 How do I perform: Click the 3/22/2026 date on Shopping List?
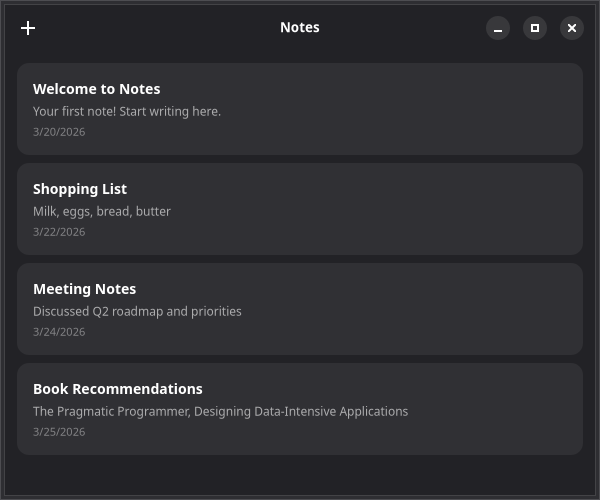(59, 232)
